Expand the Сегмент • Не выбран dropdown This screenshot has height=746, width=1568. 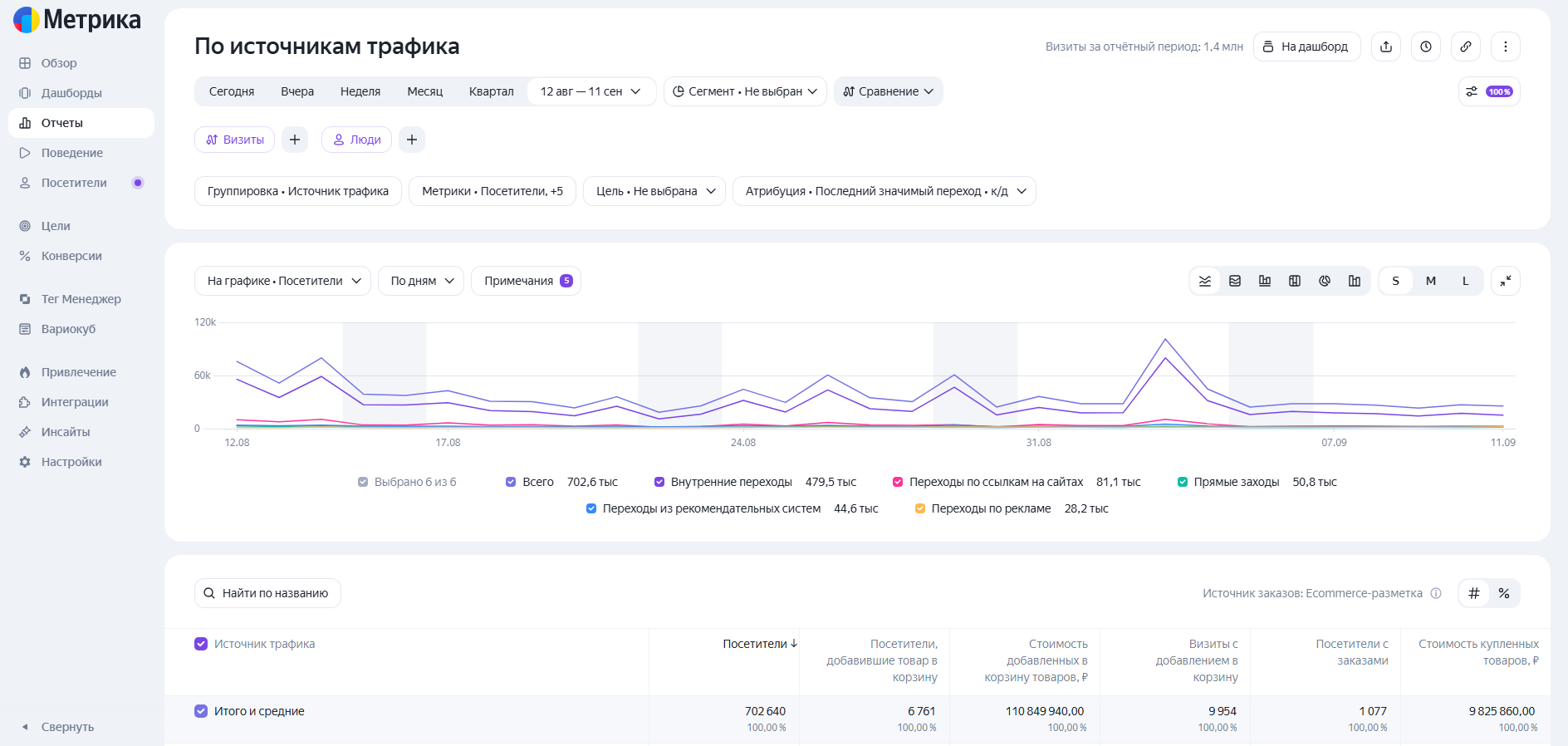[x=745, y=91]
